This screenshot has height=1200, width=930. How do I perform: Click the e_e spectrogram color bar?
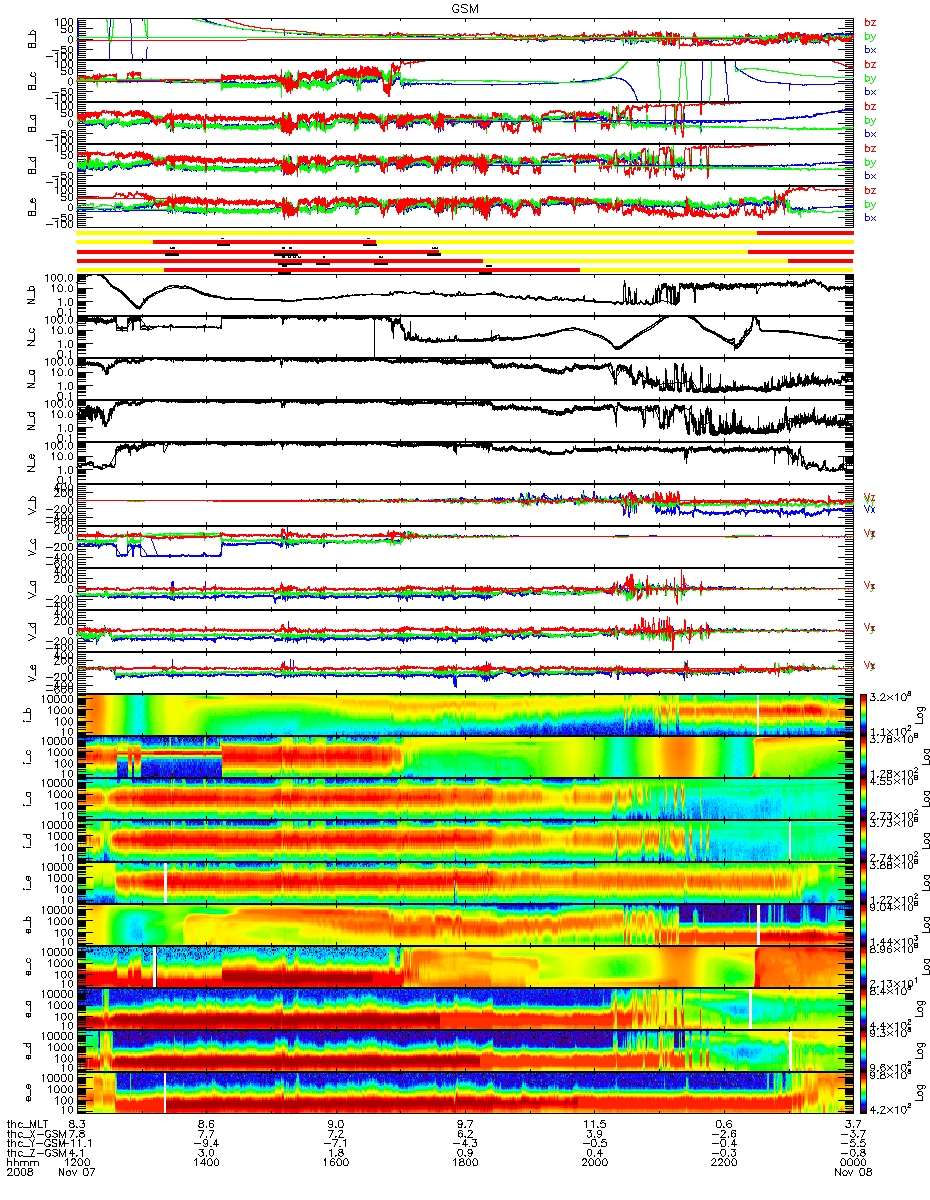863,1092
